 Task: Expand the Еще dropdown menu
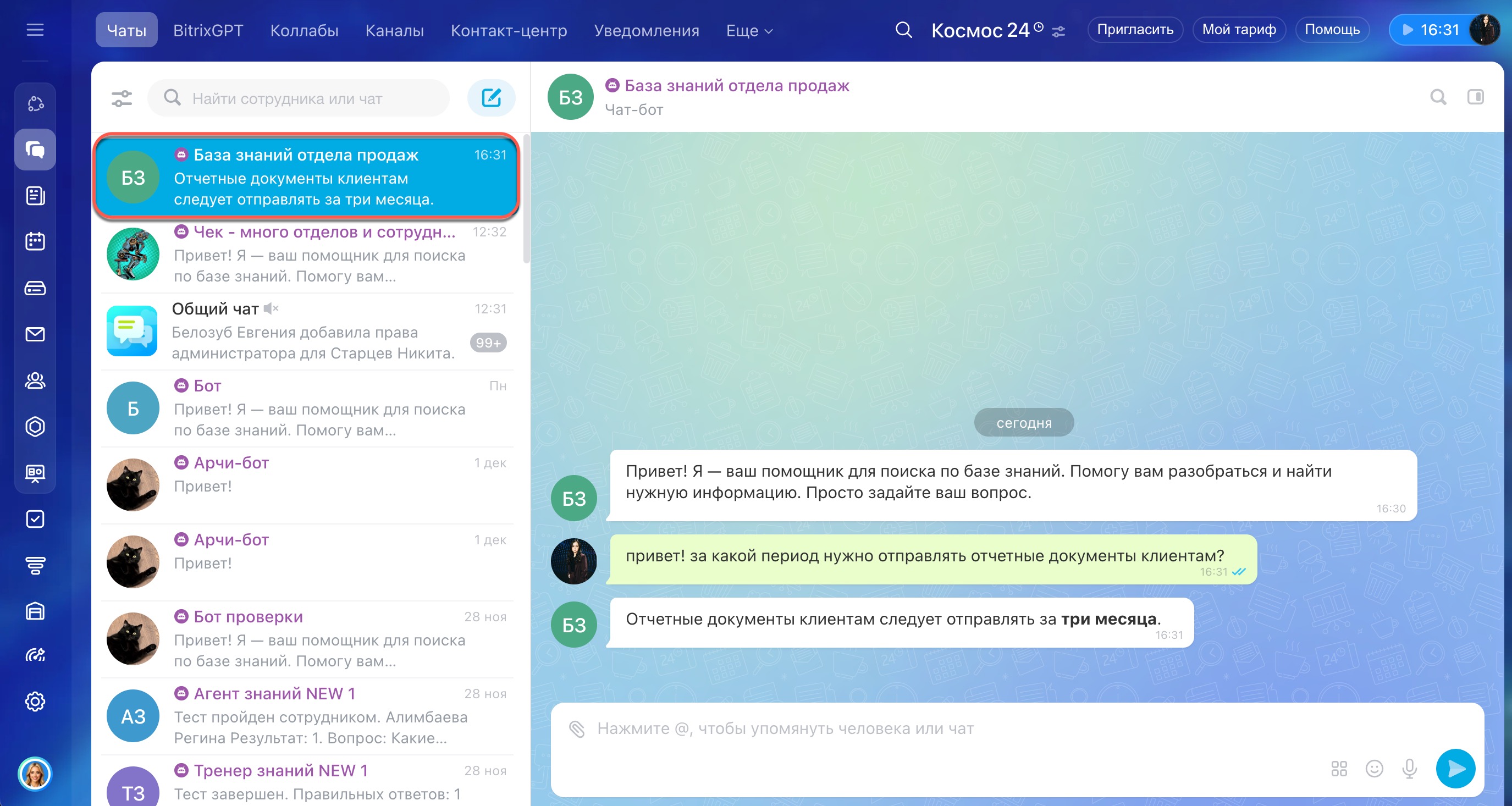(749, 31)
